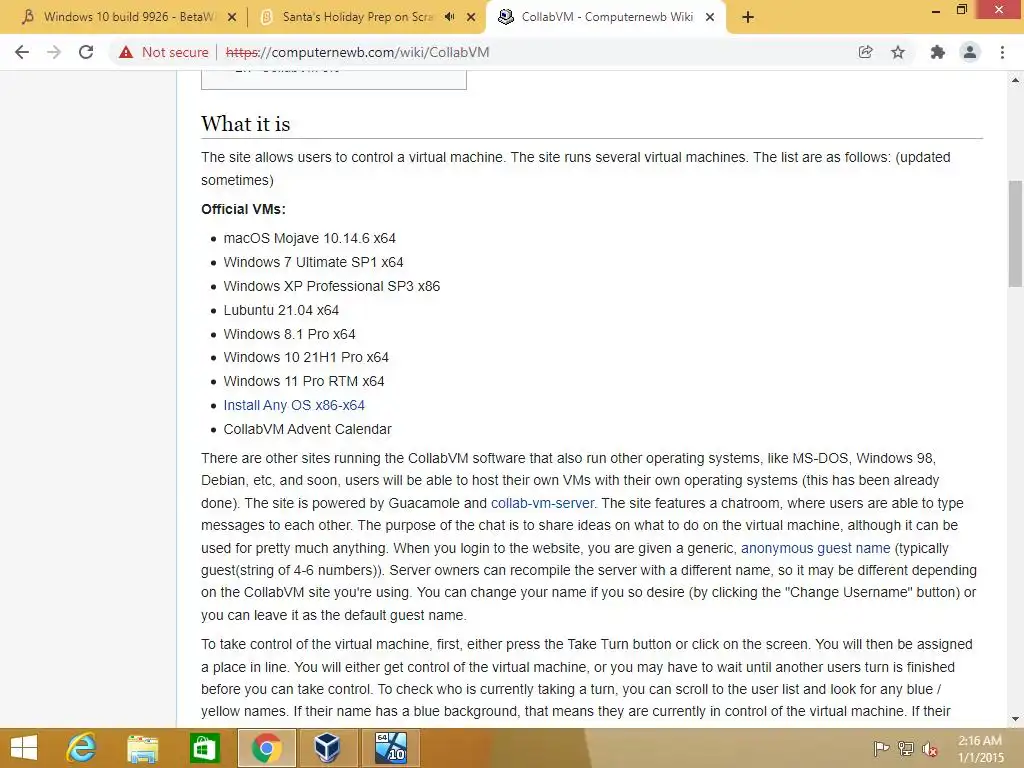
Task: Mute audio on the Santa's Holiday Prep tab
Action: click(x=449, y=17)
